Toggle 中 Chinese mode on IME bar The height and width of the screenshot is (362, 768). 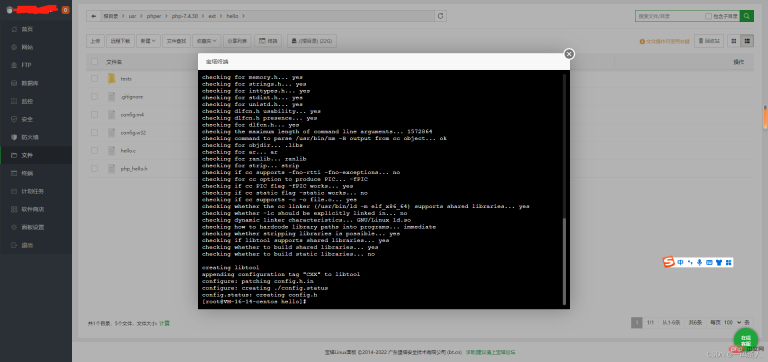point(681,263)
